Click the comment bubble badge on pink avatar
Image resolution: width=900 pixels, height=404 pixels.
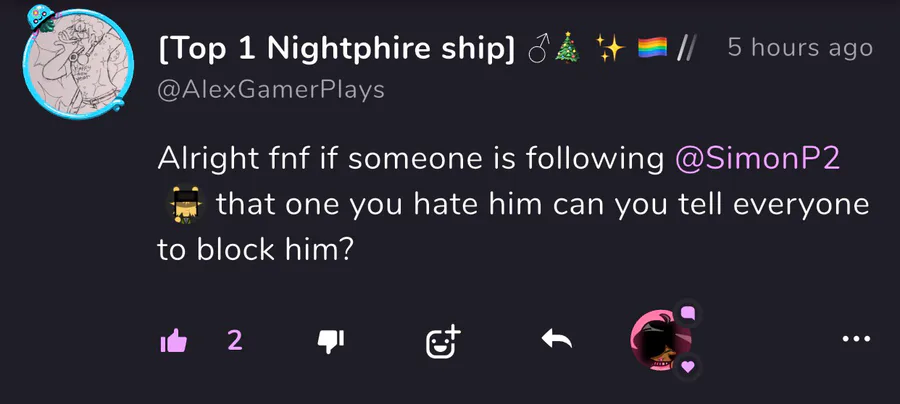coord(687,313)
